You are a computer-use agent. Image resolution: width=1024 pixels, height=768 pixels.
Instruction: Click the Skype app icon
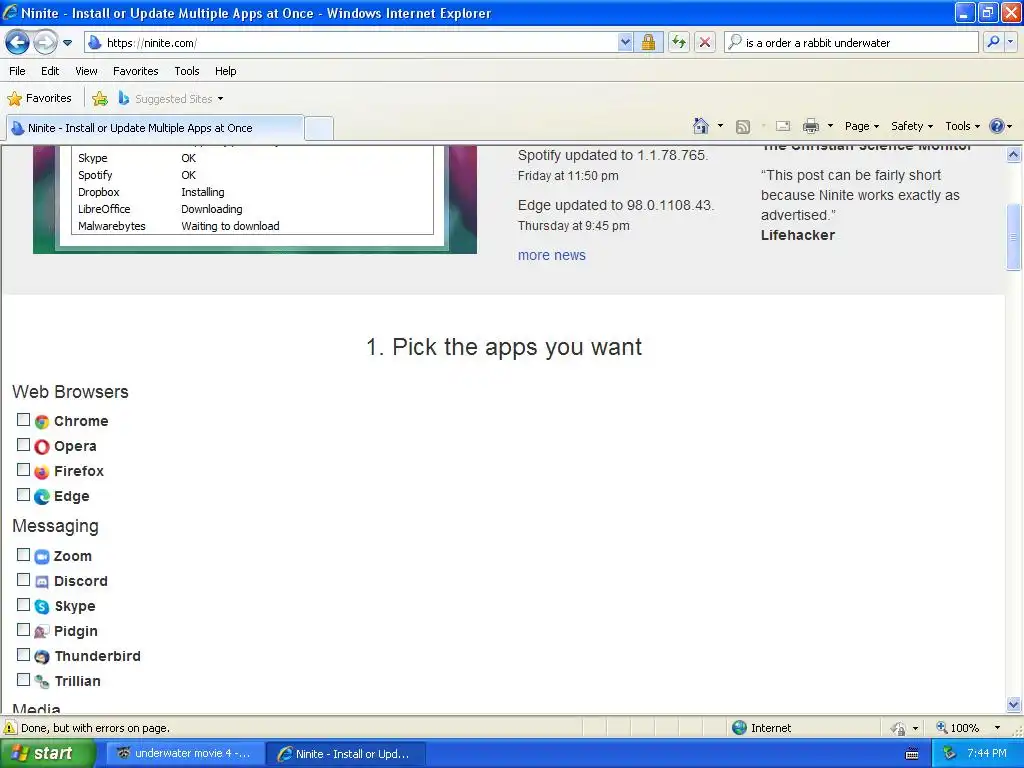tap(42, 607)
